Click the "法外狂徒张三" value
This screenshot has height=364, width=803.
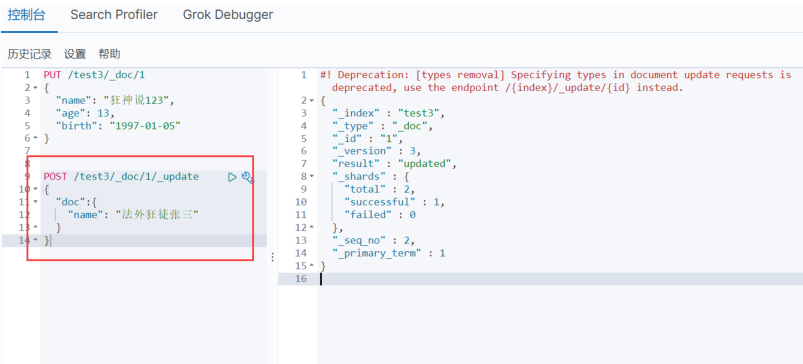point(157,215)
